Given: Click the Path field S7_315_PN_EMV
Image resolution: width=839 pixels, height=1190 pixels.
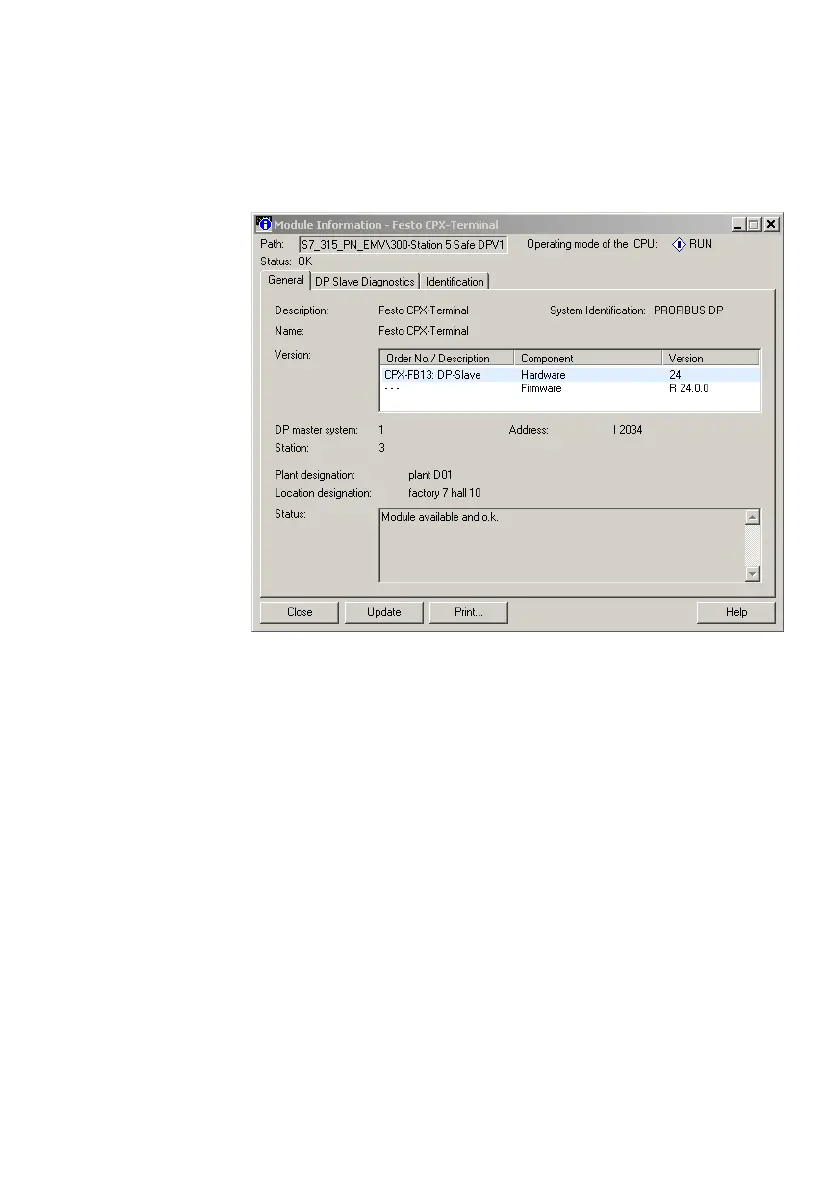Looking at the screenshot, I should [x=403, y=244].
